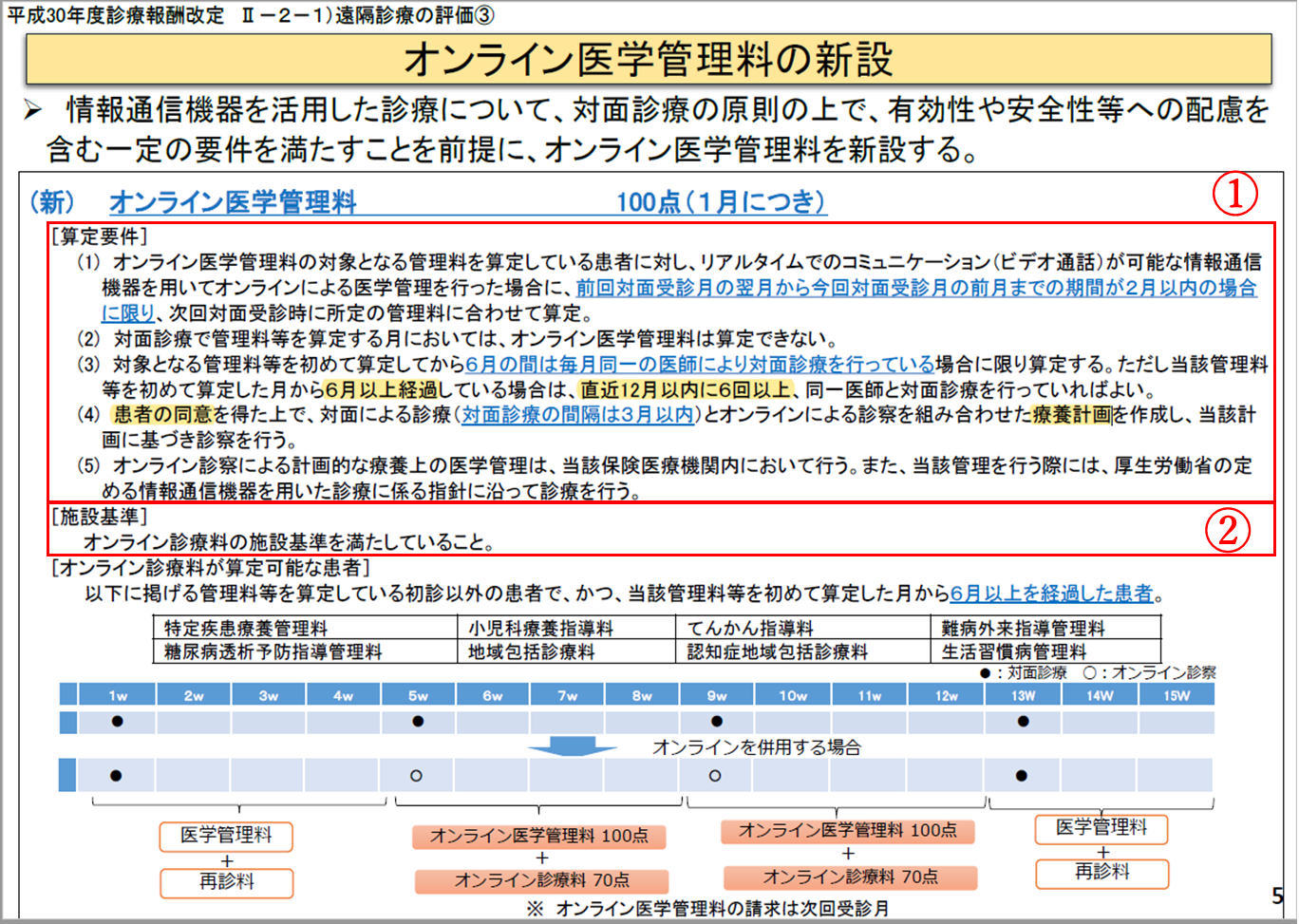This screenshot has width=1299, height=924.
Task: Click the slide title オンライン医学管理料の新設
Action: pos(649,60)
